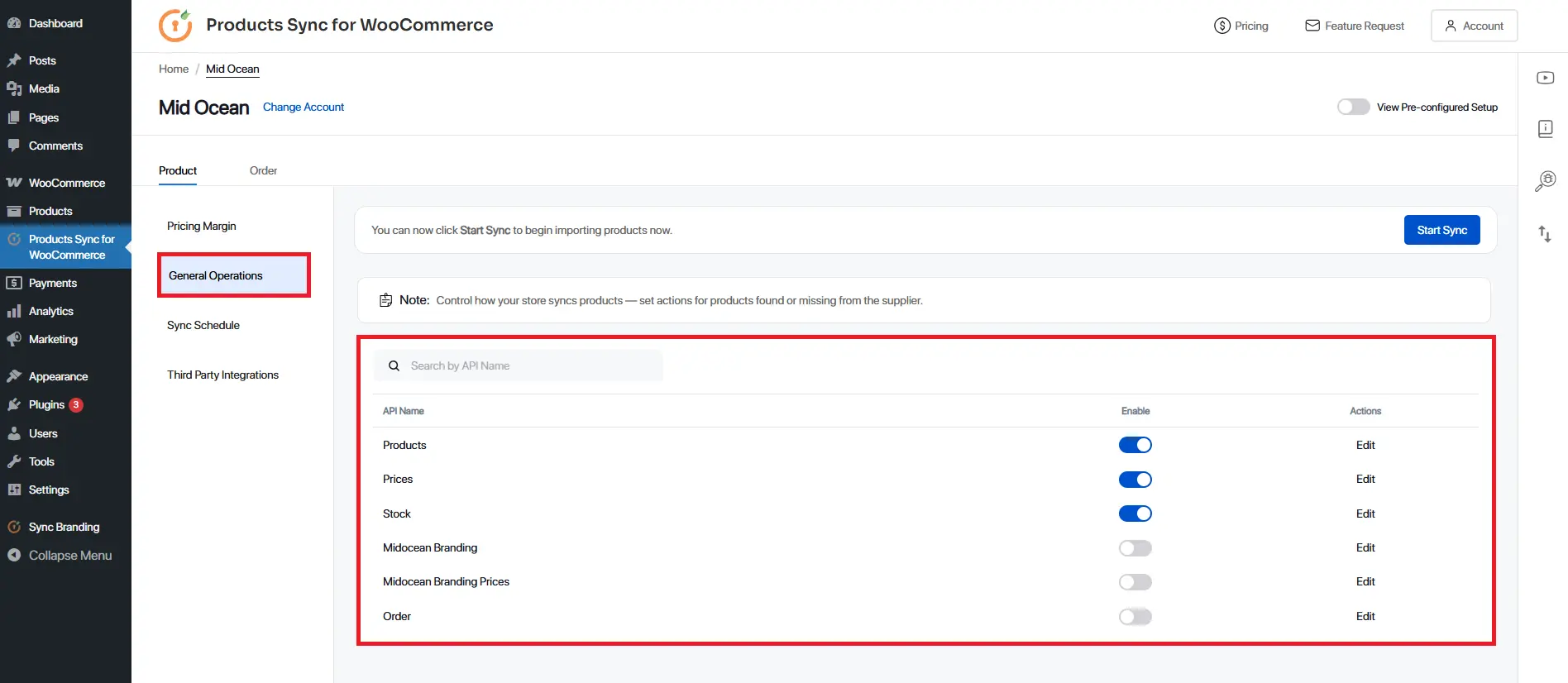Click the Collapse Menu arrow icon
Image resolution: width=1568 pixels, height=683 pixels.
pyautogui.click(x=14, y=556)
